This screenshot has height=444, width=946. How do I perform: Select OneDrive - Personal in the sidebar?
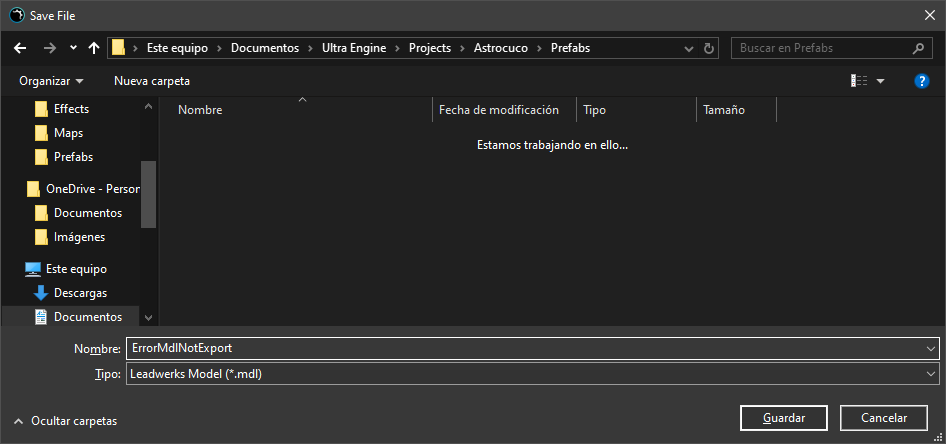(x=93, y=189)
